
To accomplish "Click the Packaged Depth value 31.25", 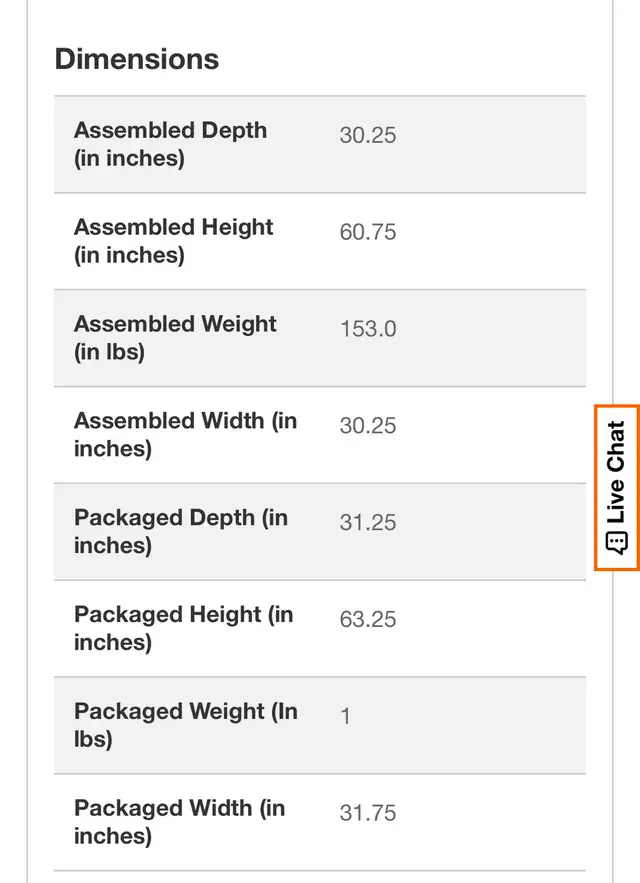I will [x=367, y=523].
